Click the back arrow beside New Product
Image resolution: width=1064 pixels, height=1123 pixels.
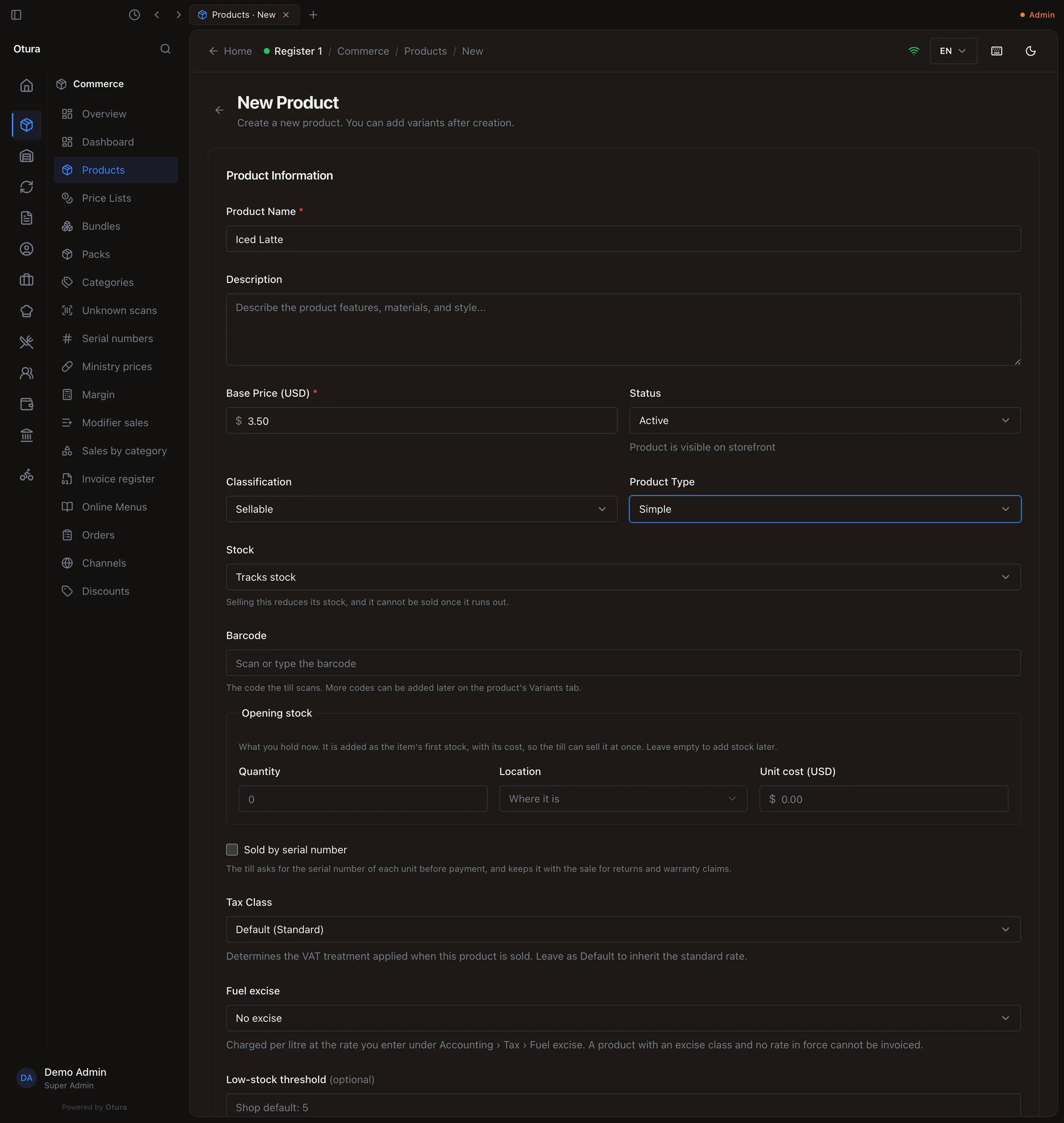219,110
